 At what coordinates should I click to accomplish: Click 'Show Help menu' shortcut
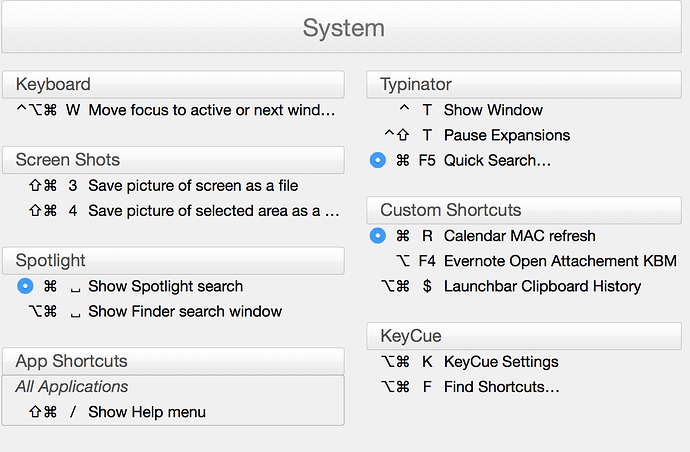coord(147,412)
